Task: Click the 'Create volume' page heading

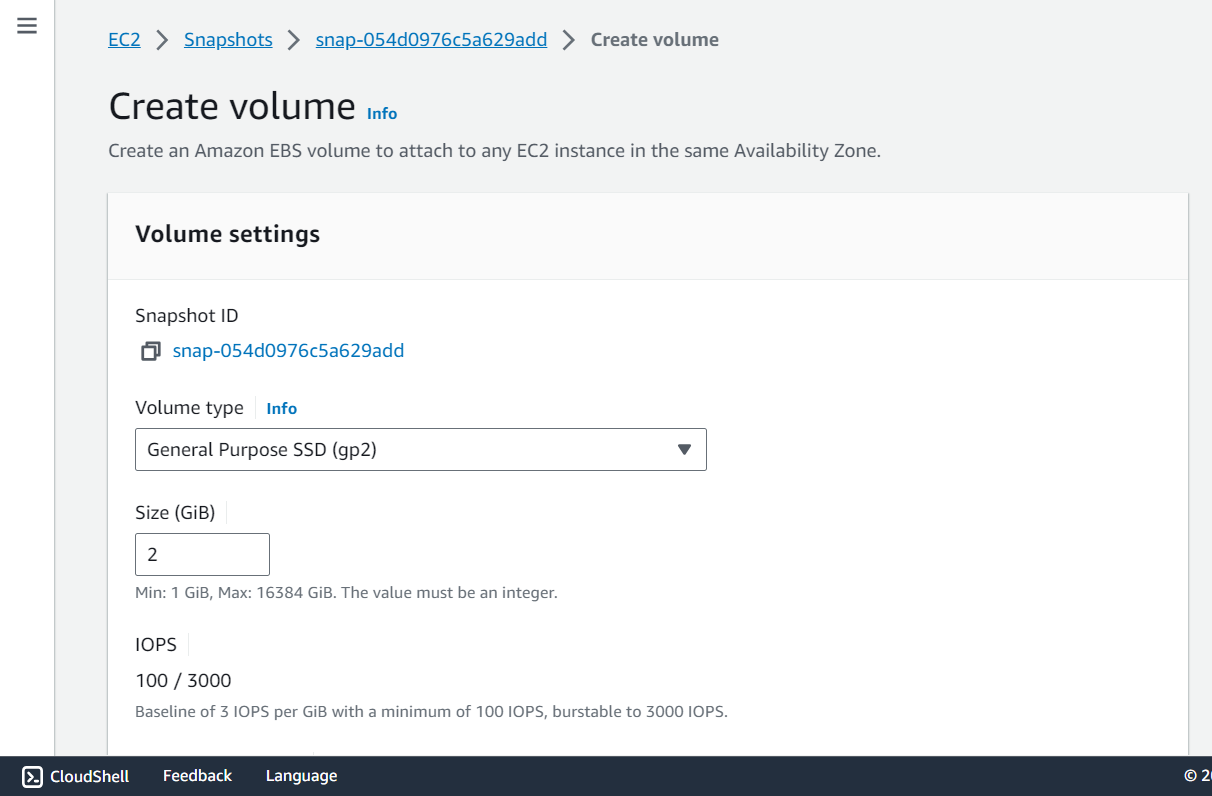Action: point(232,106)
